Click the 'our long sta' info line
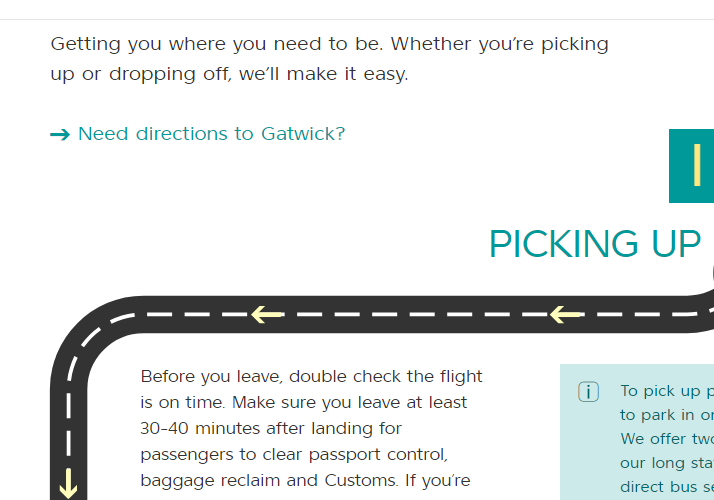Viewport: 714px width, 500px height. [x=667, y=463]
